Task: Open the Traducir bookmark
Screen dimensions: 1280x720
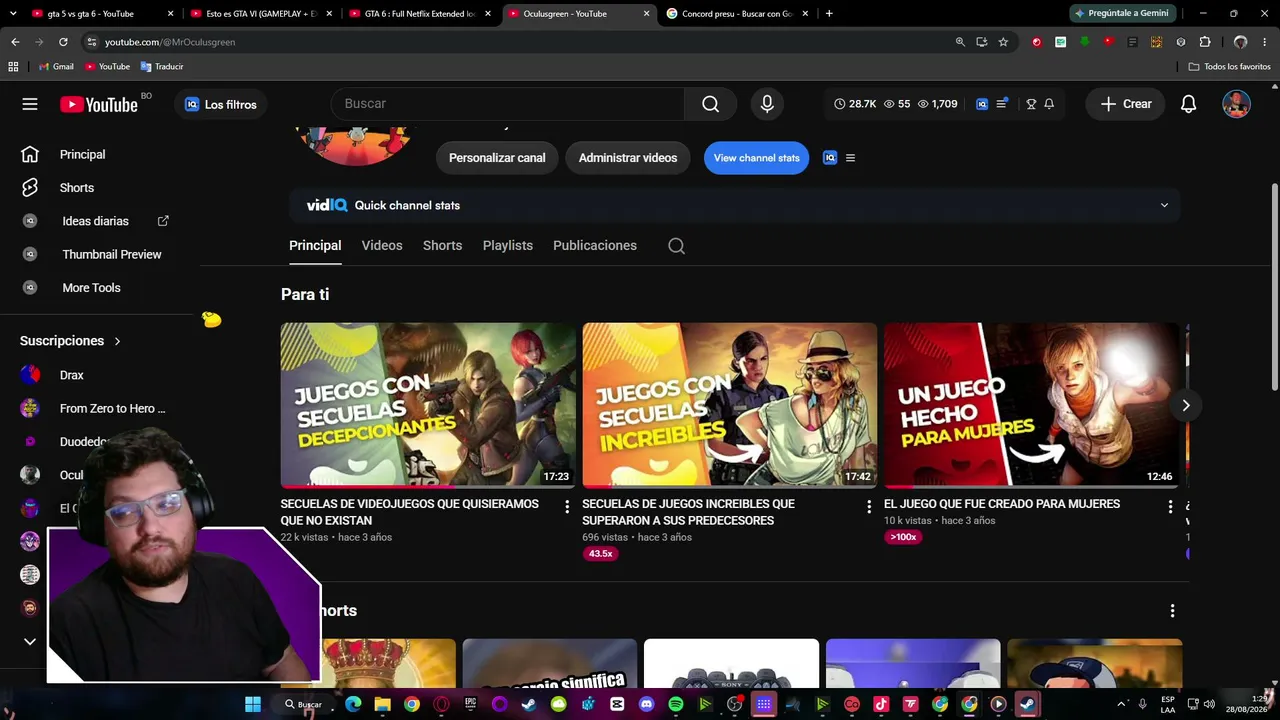Action: point(162,66)
